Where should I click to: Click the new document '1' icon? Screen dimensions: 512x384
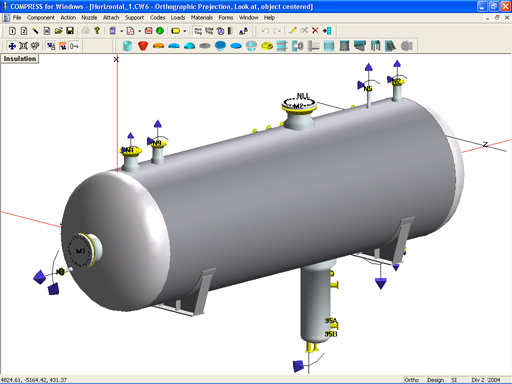(x=12, y=31)
